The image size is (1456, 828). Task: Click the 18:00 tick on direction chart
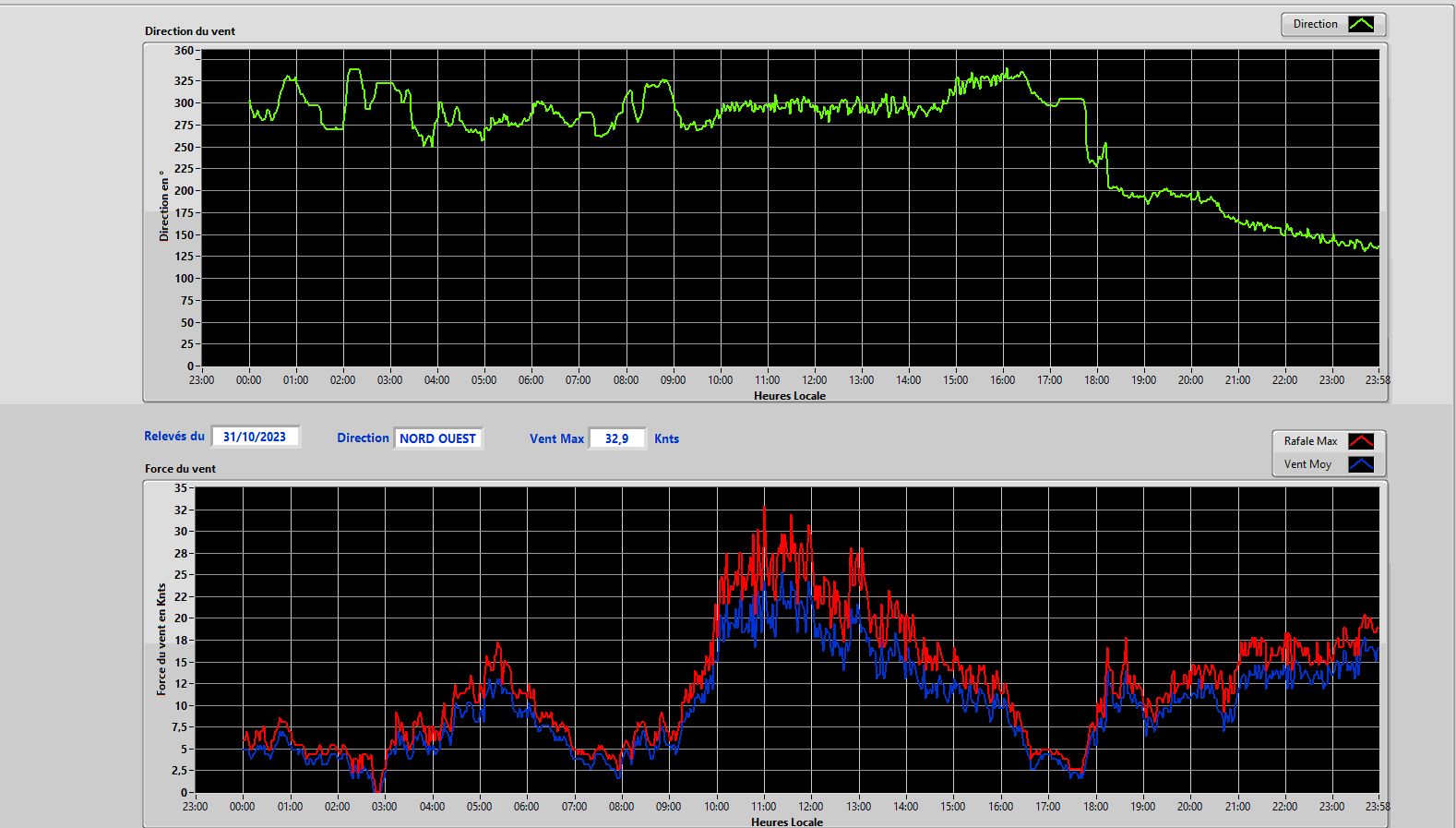1096,379
